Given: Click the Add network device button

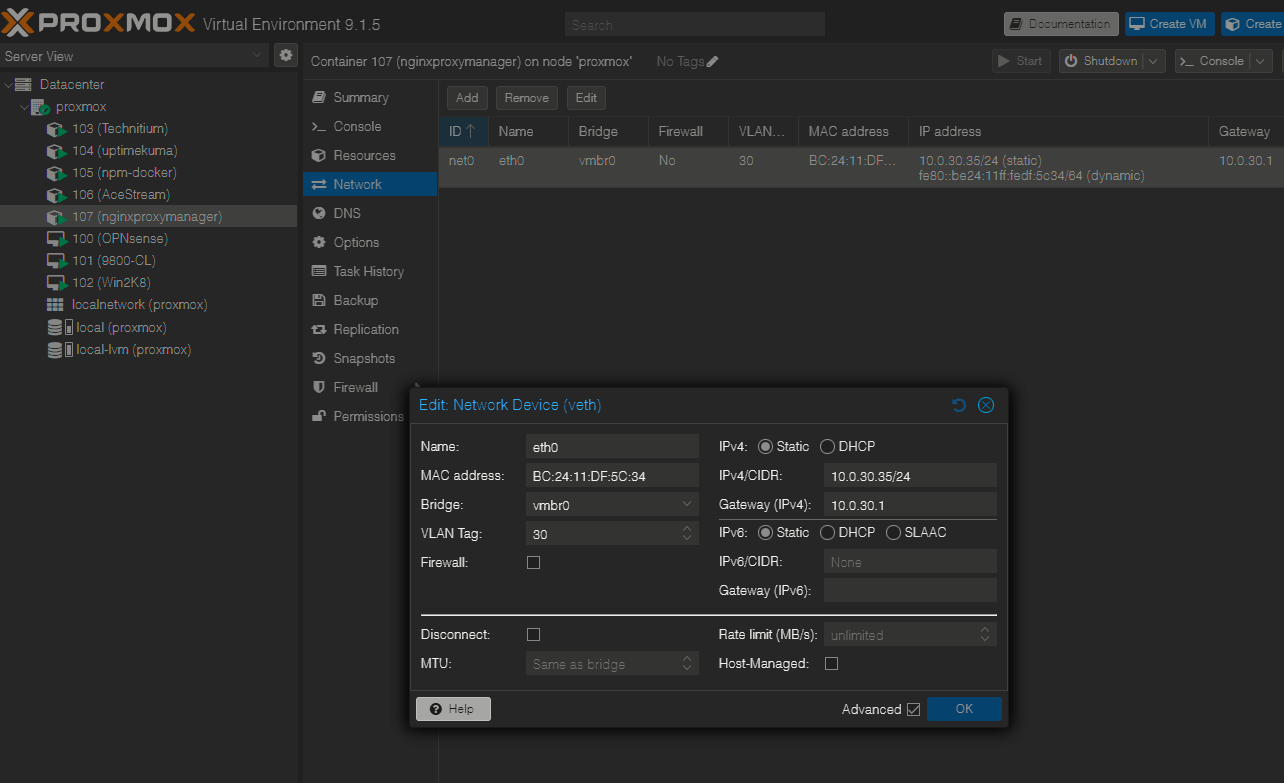Looking at the screenshot, I should point(467,98).
